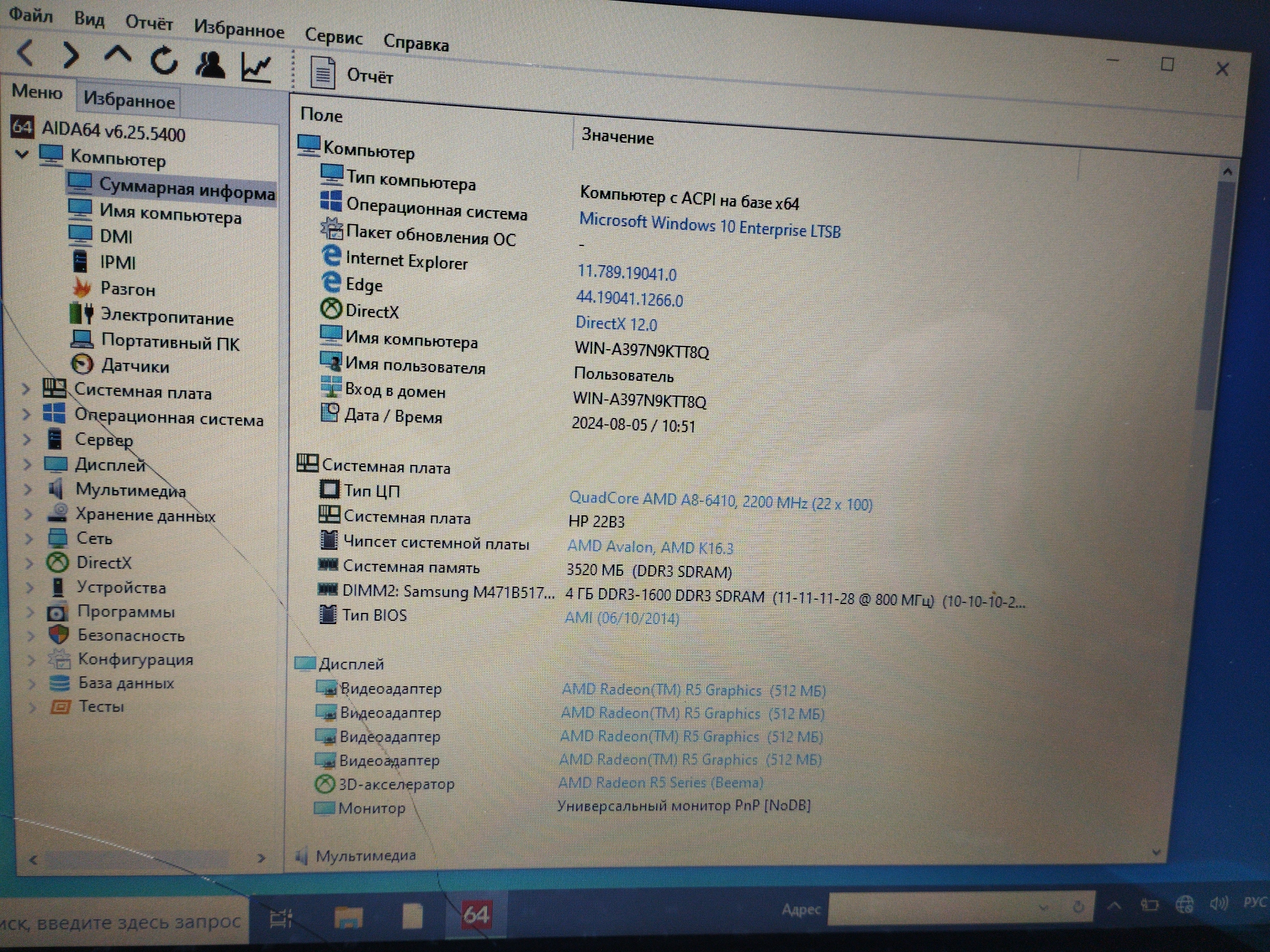Collapse the Компьютер tree node

22,154
